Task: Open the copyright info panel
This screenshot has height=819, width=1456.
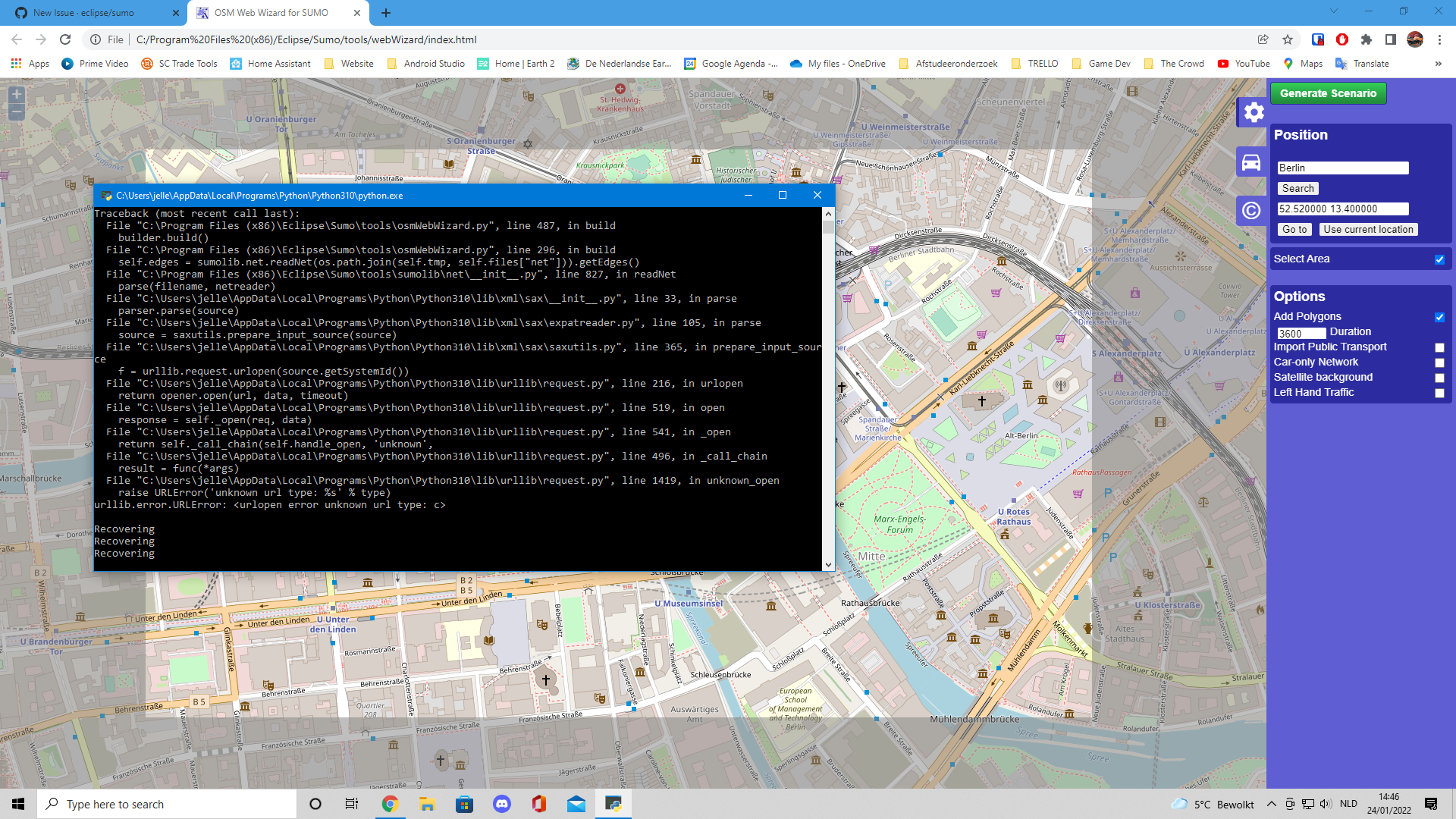Action: point(1254,211)
